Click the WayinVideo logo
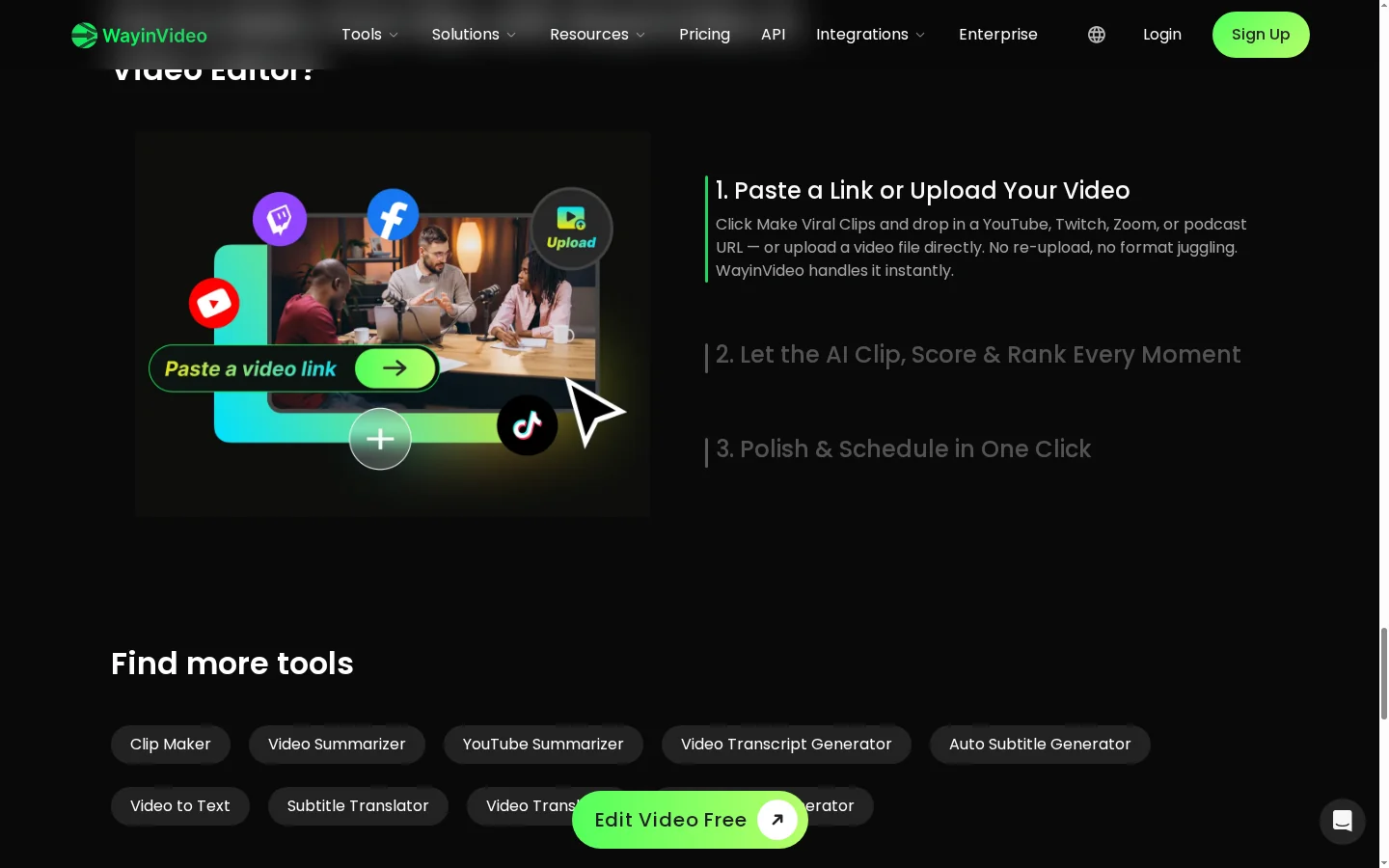The width and height of the screenshot is (1389, 868). click(139, 35)
